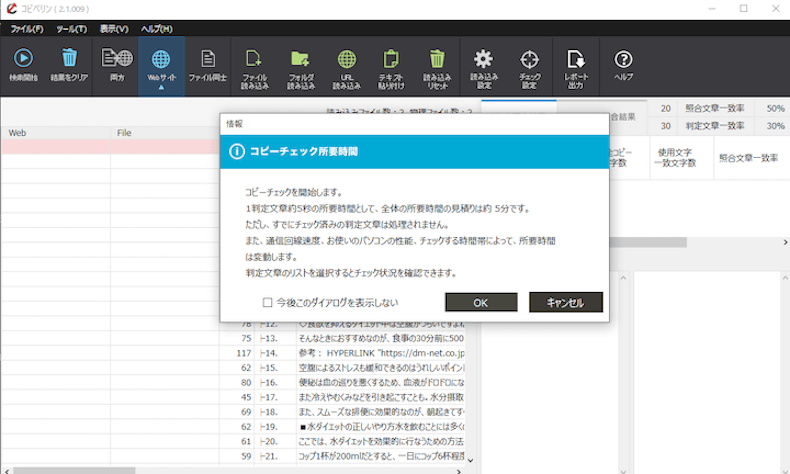Viewport: 790px width, 474px height.
Task: Click the コピーチェック所要時間 info icon
Action: coord(237,152)
